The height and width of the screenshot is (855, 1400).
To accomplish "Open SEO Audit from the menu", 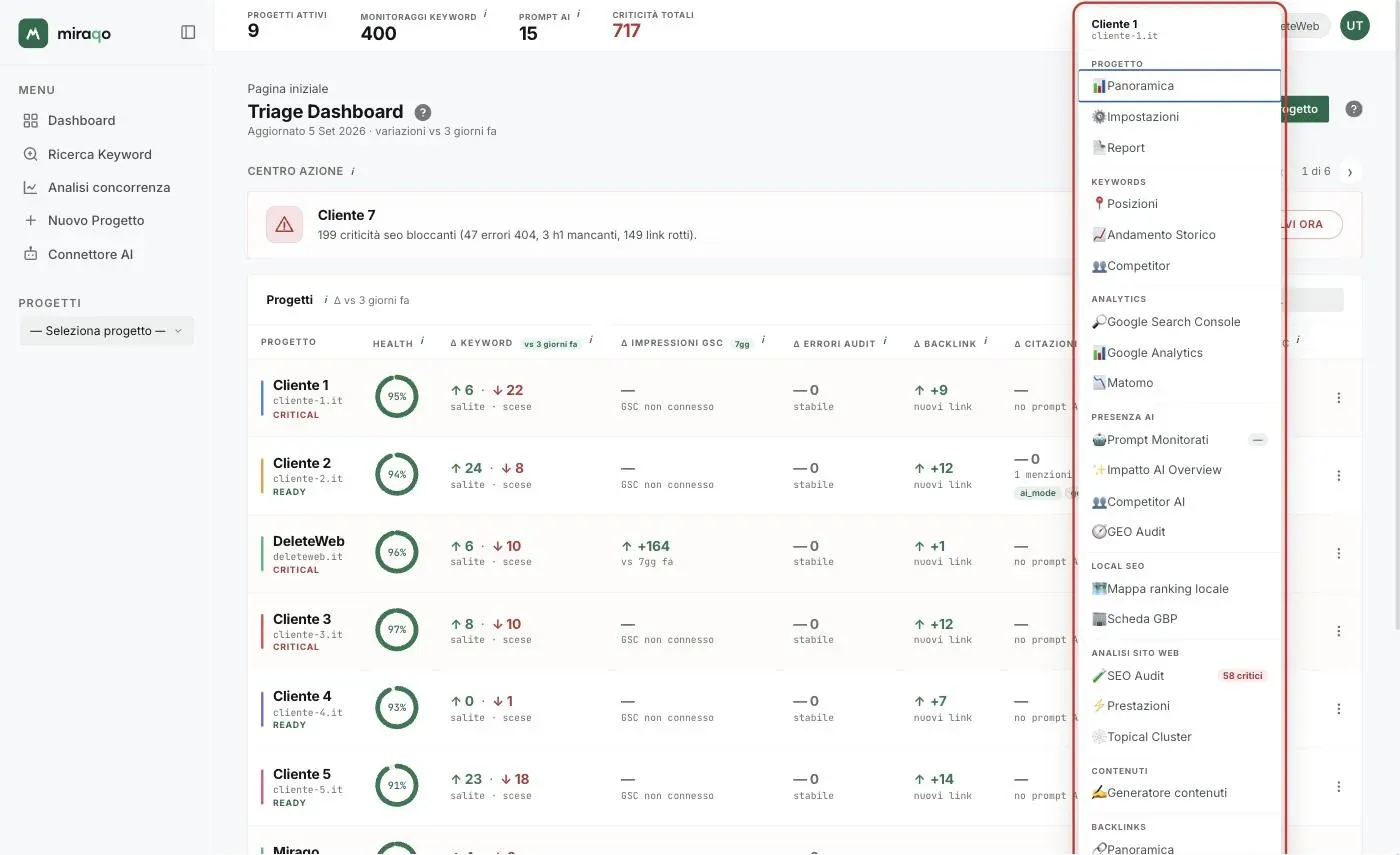I will (1179, 676).
